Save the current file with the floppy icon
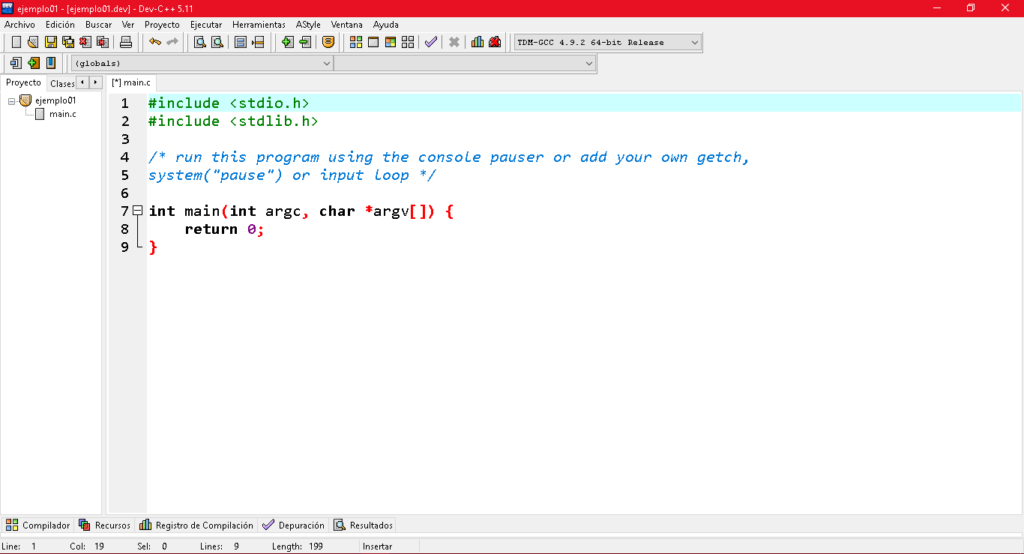The image size is (1024, 554). (50, 42)
